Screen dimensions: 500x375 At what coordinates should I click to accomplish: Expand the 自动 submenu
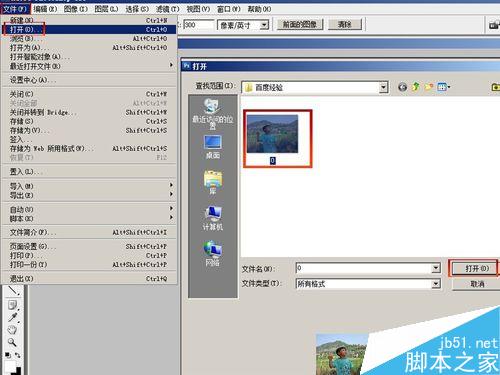89,209
